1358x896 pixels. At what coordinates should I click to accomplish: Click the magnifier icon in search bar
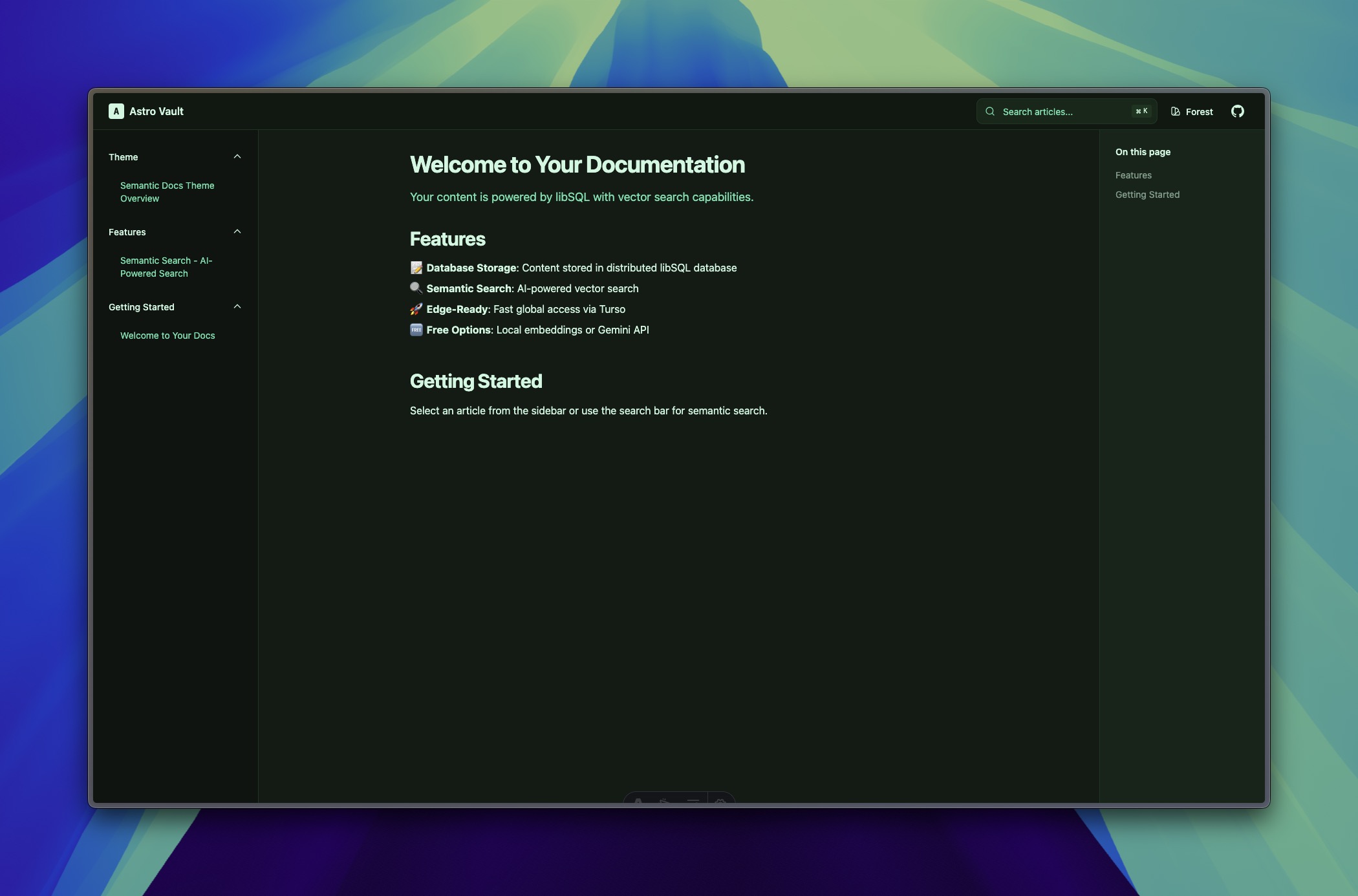click(x=989, y=111)
